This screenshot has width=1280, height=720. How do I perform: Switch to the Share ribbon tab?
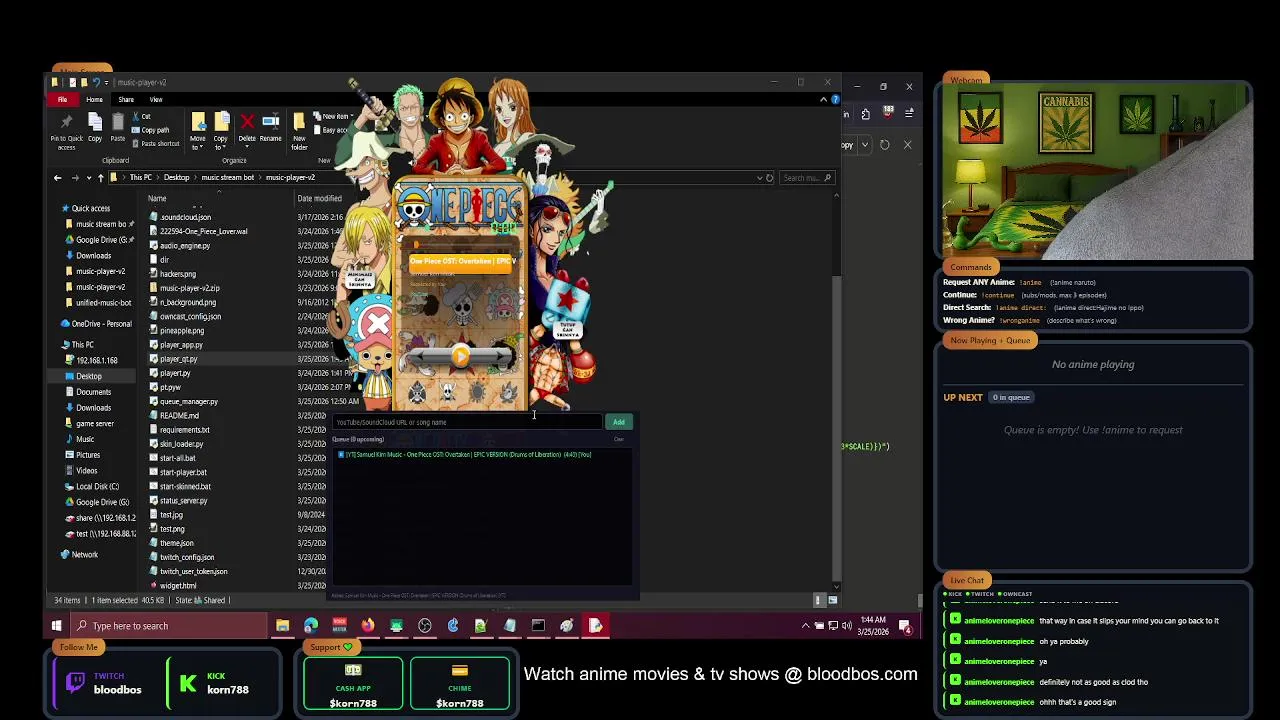click(x=126, y=99)
